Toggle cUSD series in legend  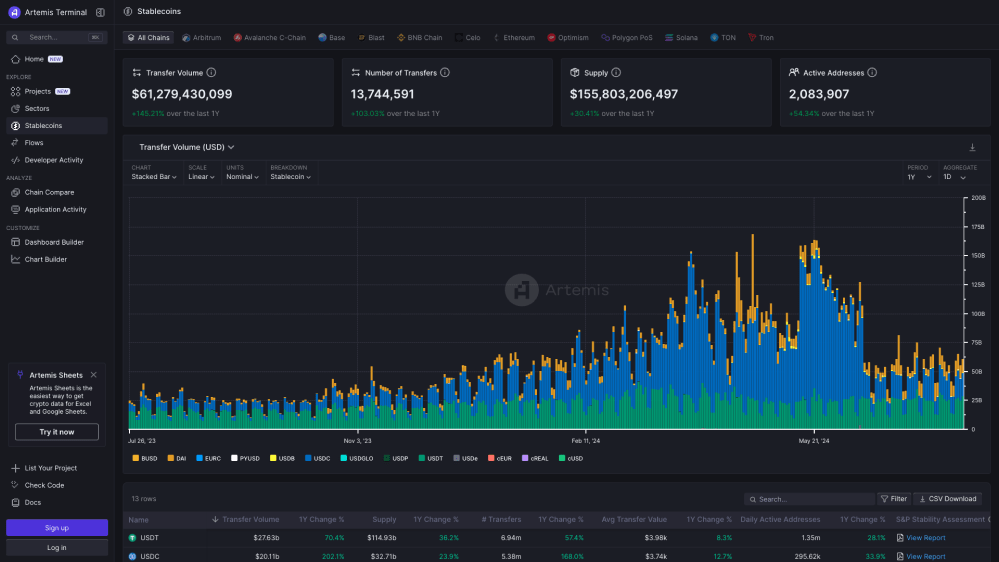coord(571,459)
